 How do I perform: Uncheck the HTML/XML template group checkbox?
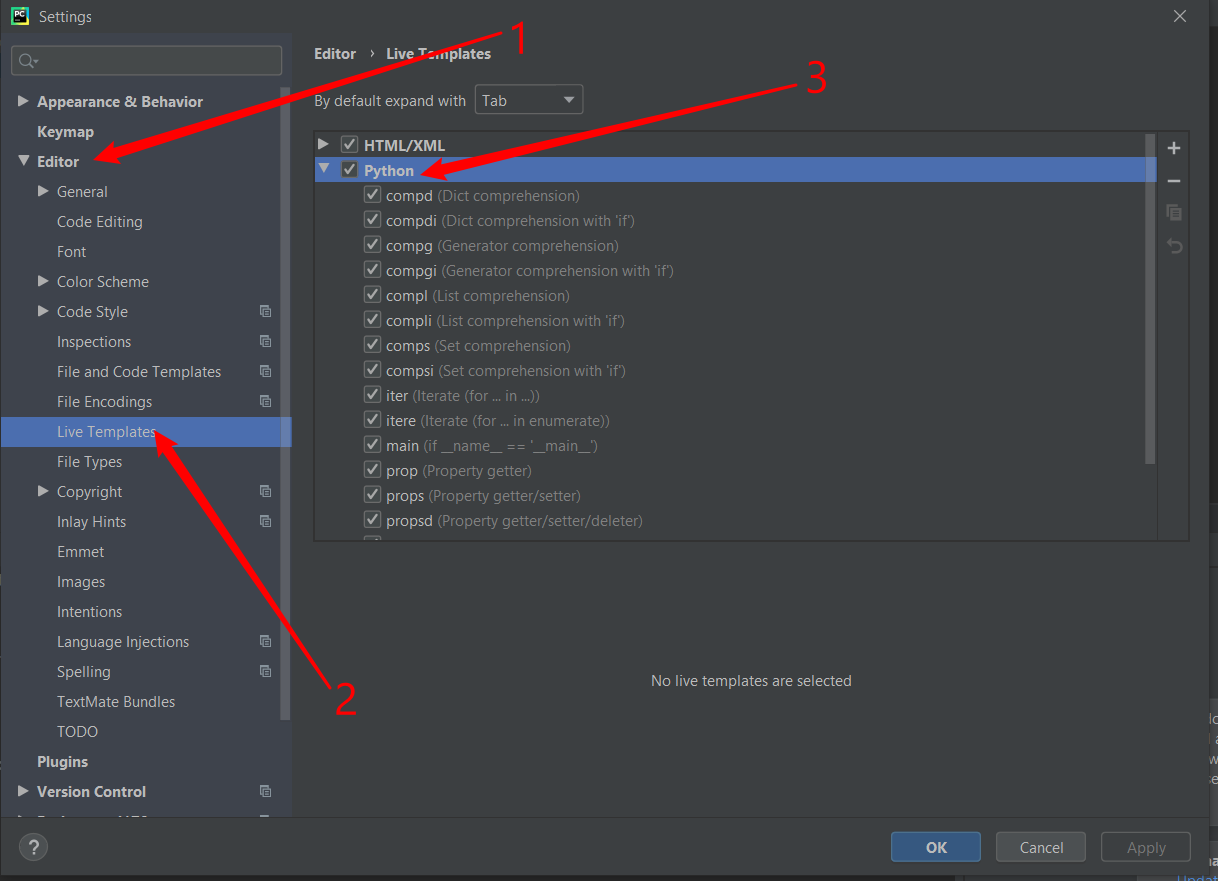(349, 145)
